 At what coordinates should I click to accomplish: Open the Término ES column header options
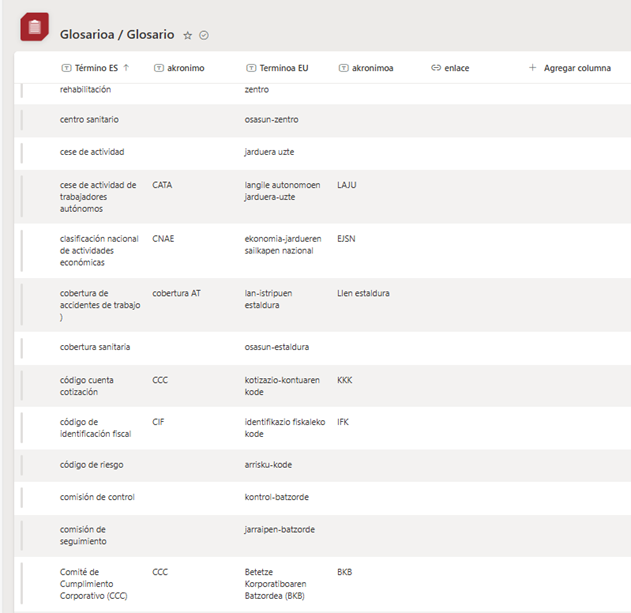pyautogui.click(x=96, y=68)
